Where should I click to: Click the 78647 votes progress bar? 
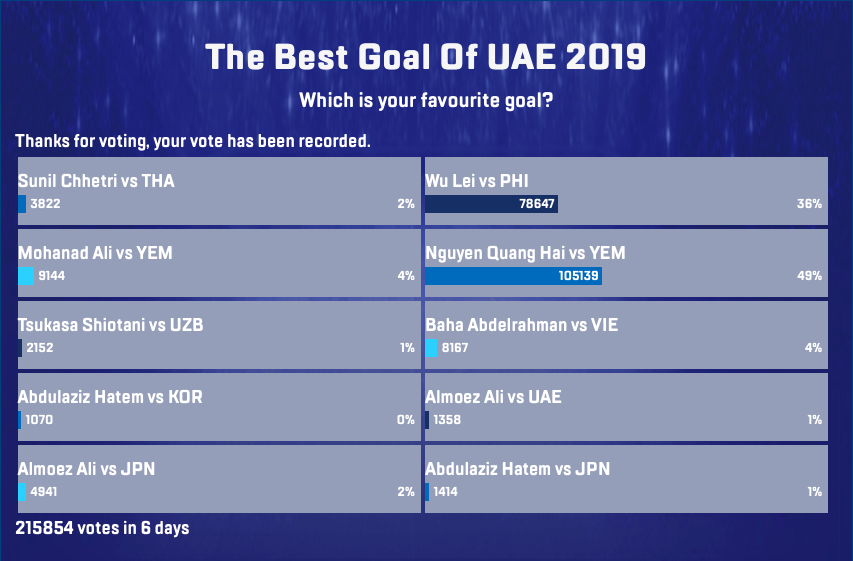point(491,204)
